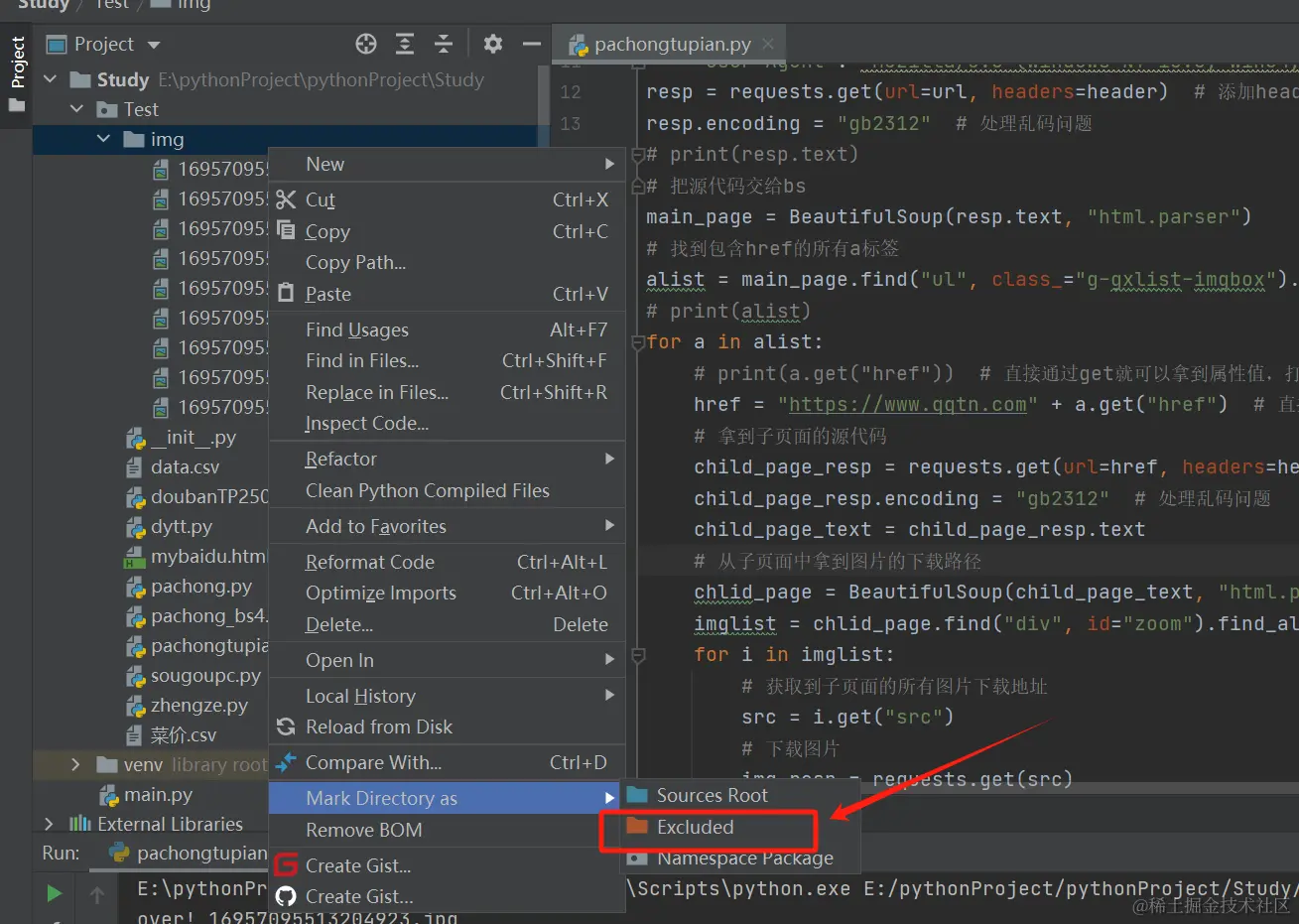Click the Project tool window vertical tab
The width and height of the screenshot is (1299, 924).
(x=17, y=73)
